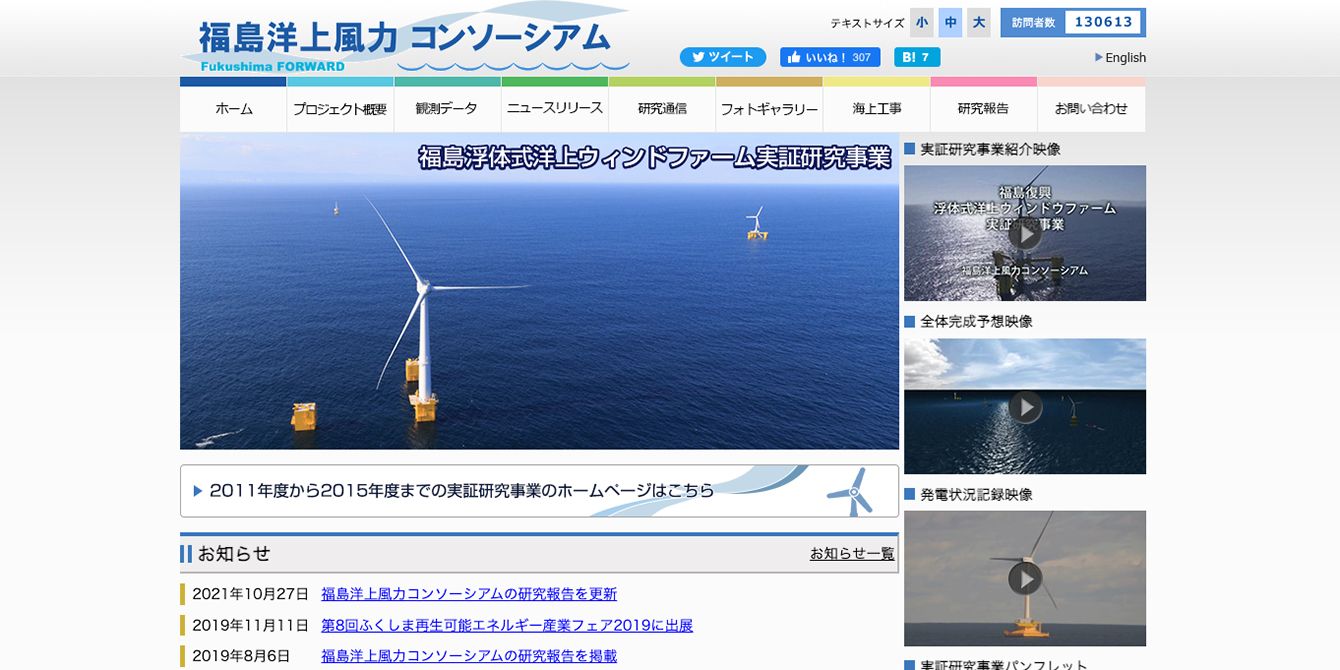Screen dimensions: 1340x670
Task: Open the お問い合わせ contact page
Action: (x=1091, y=109)
